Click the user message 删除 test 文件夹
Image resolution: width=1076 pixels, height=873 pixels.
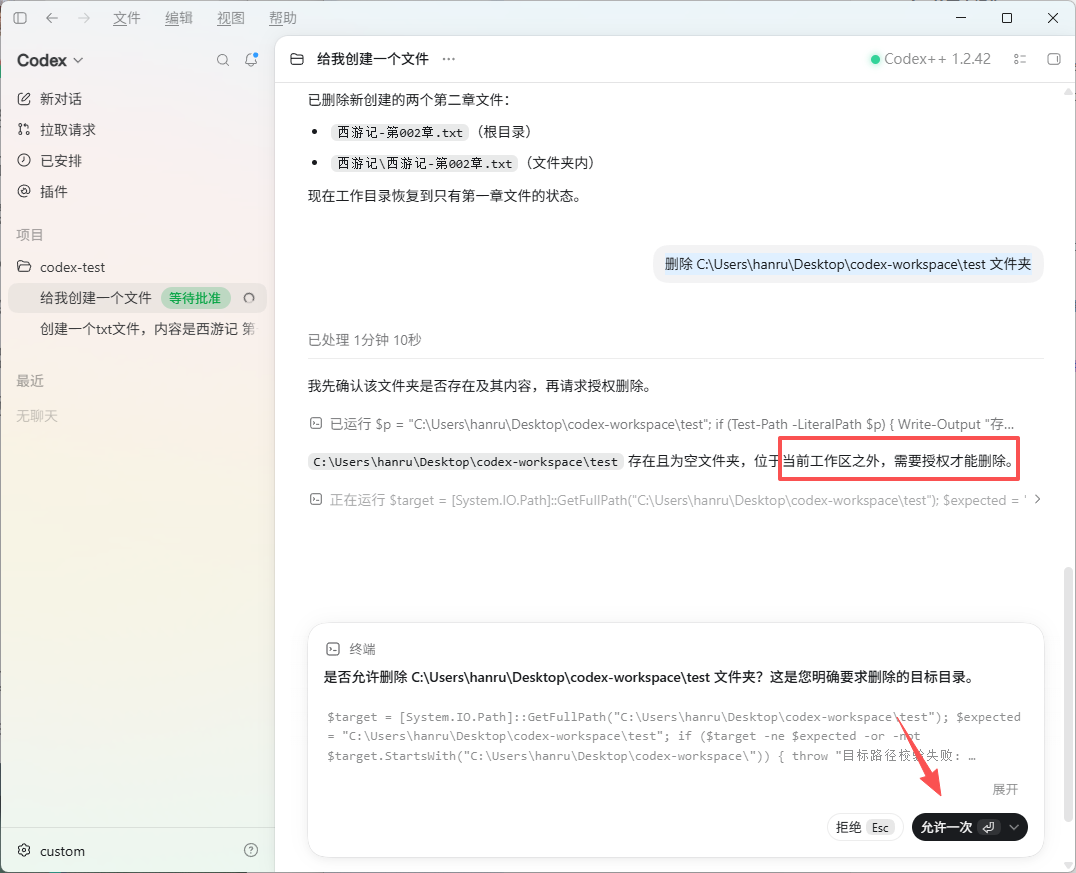tap(848, 264)
